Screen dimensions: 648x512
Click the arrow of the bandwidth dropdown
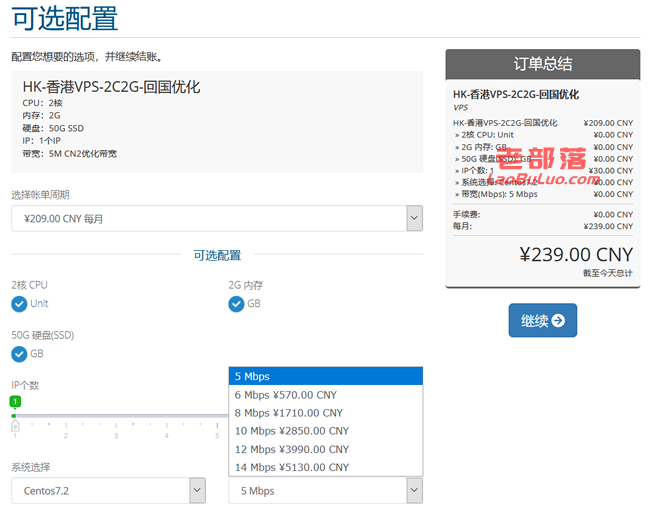click(x=415, y=491)
